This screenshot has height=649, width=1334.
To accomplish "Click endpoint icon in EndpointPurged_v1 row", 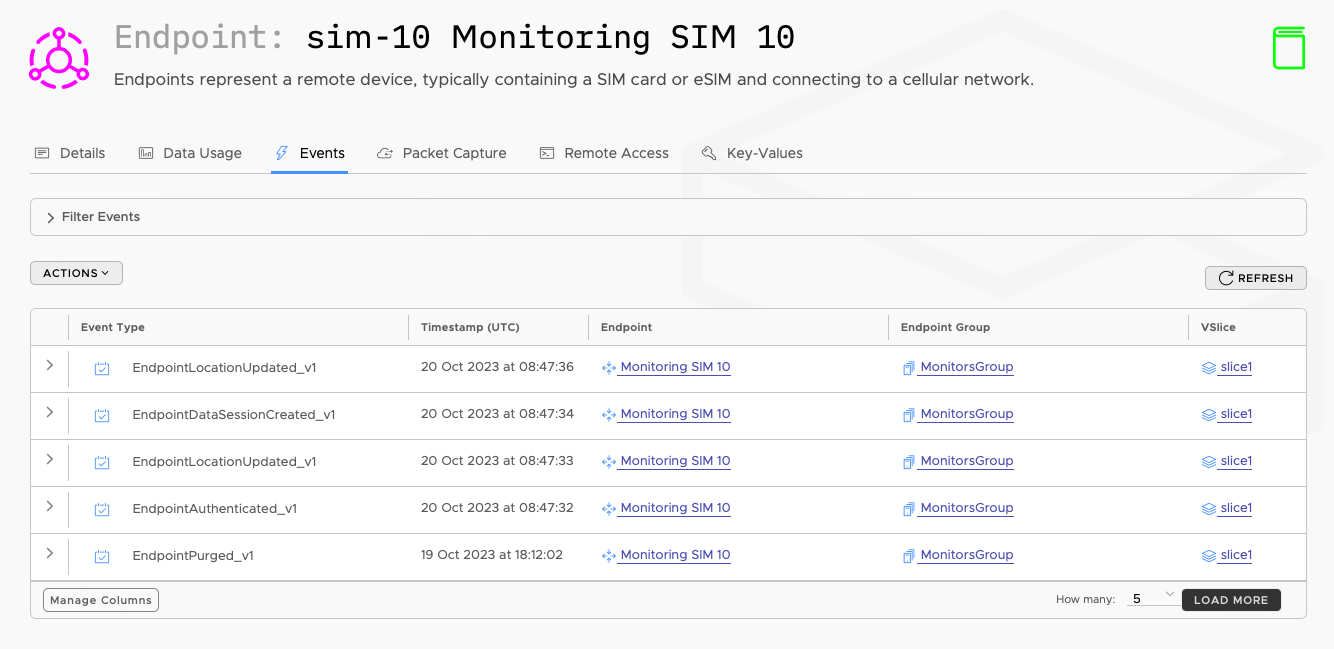I will (x=608, y=556).
